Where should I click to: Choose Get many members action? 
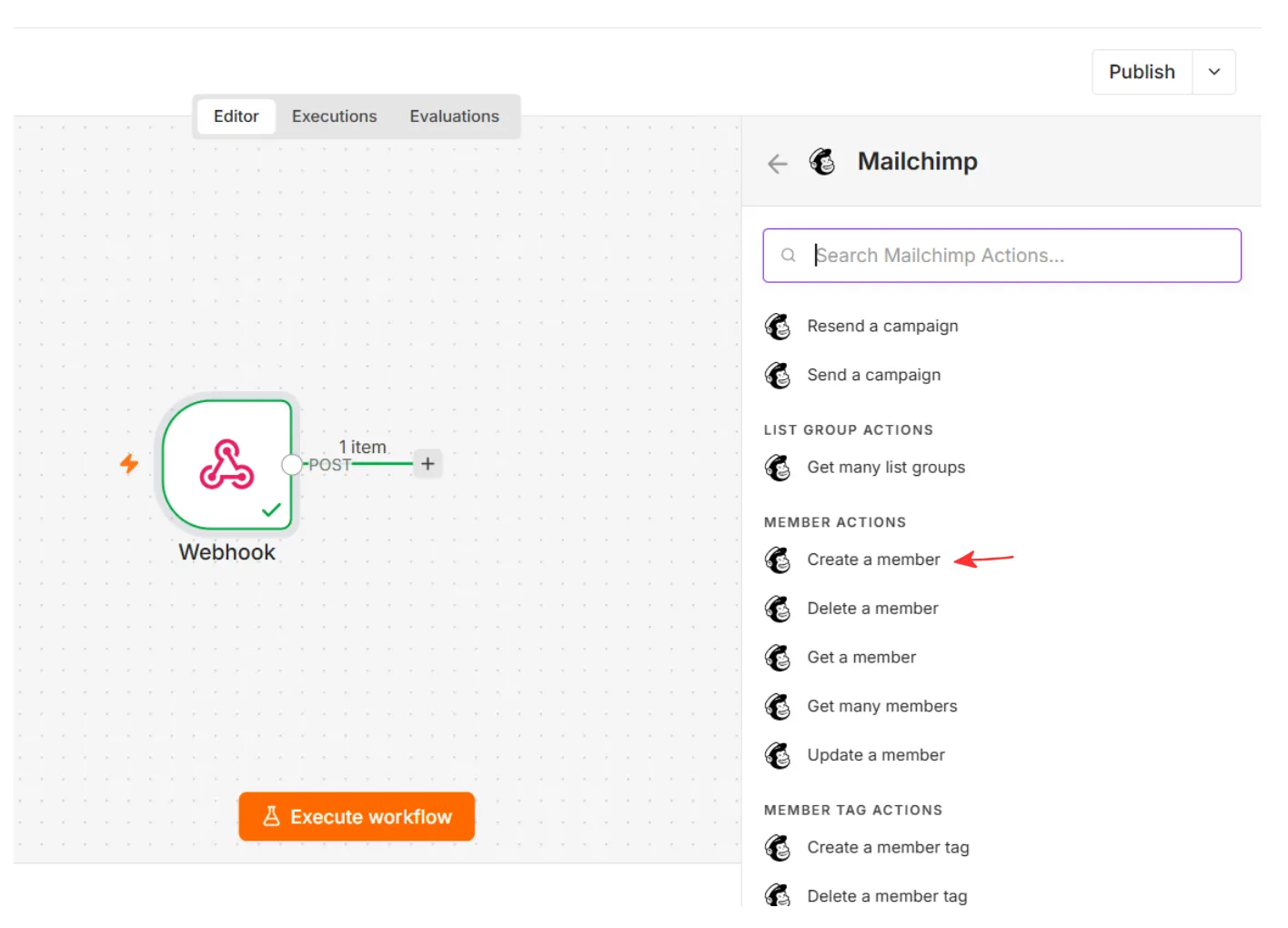(881, 707)
